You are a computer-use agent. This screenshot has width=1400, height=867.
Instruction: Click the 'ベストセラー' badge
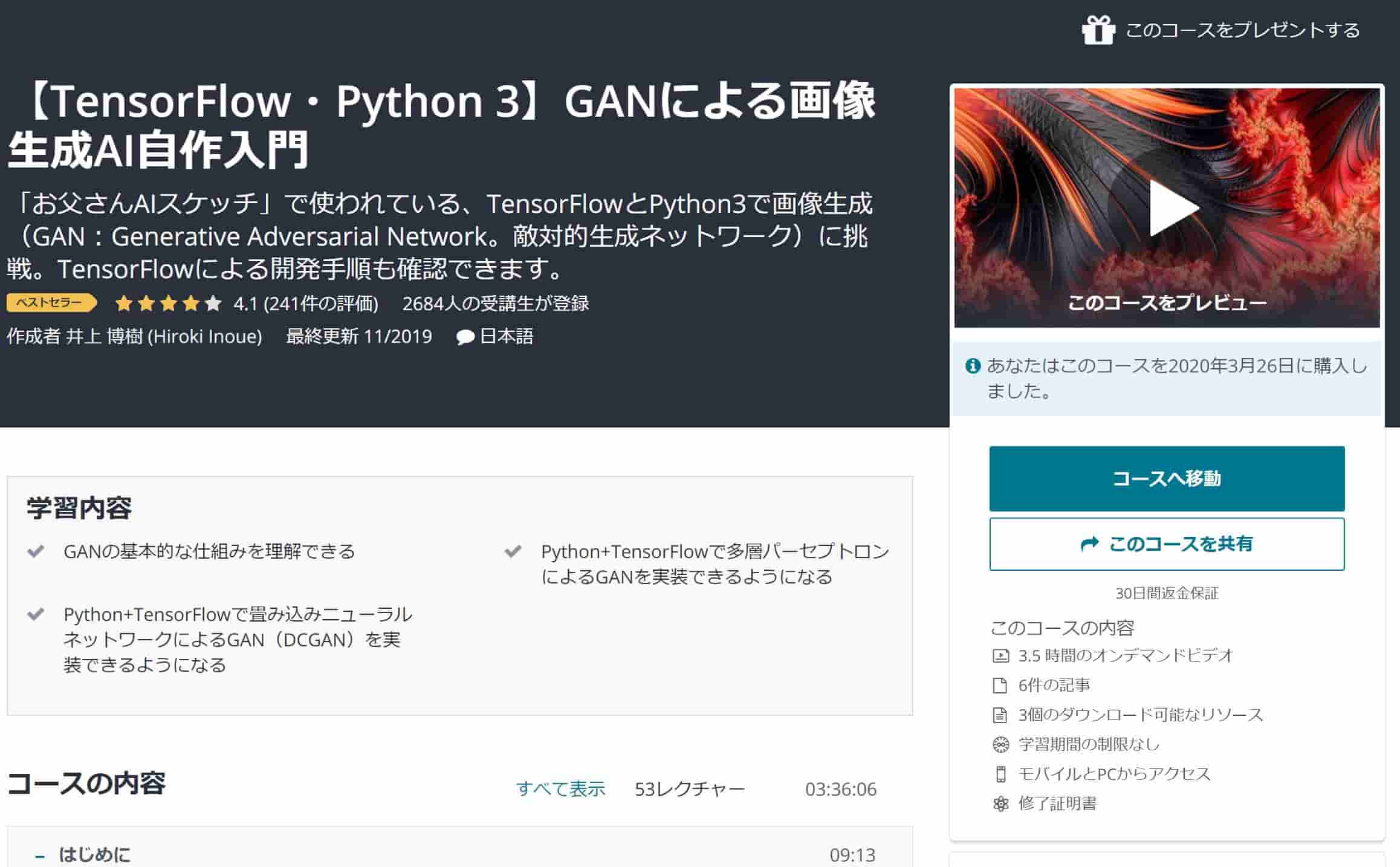pos(51,302)
